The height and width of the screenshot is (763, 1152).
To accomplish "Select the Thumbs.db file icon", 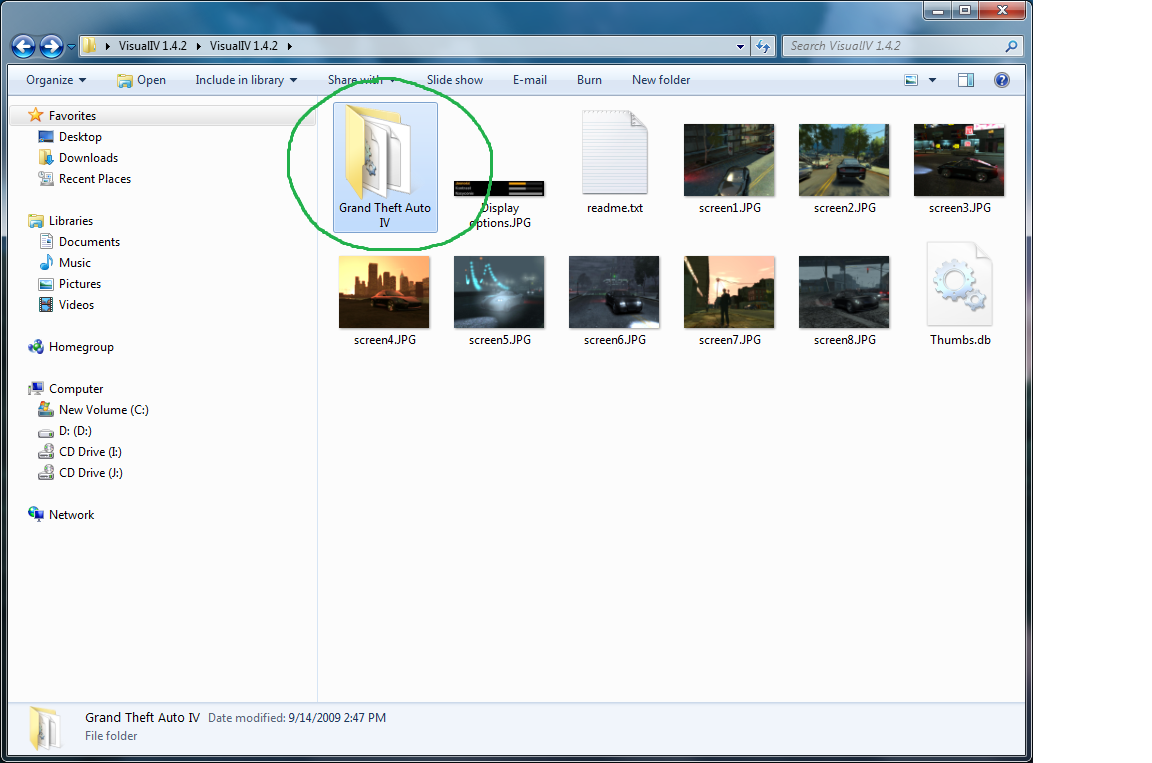I will (x=960, y=284).
